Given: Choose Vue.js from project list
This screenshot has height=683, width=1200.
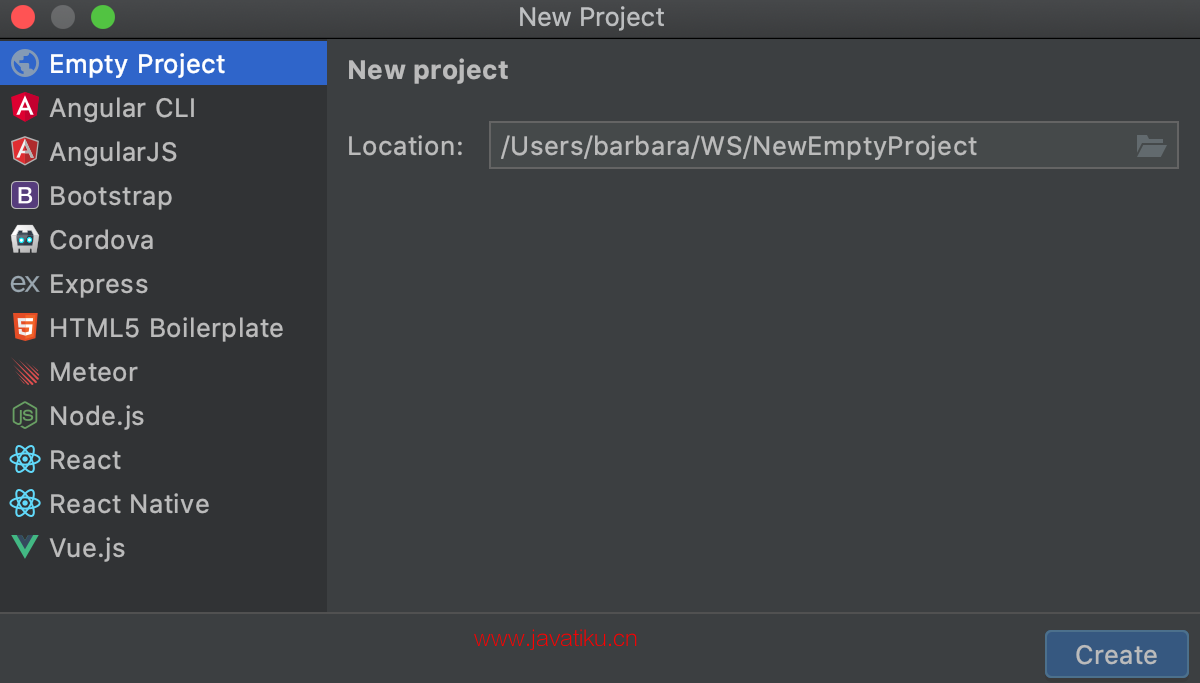Looking at the screenshot, I should pos(87,548).
